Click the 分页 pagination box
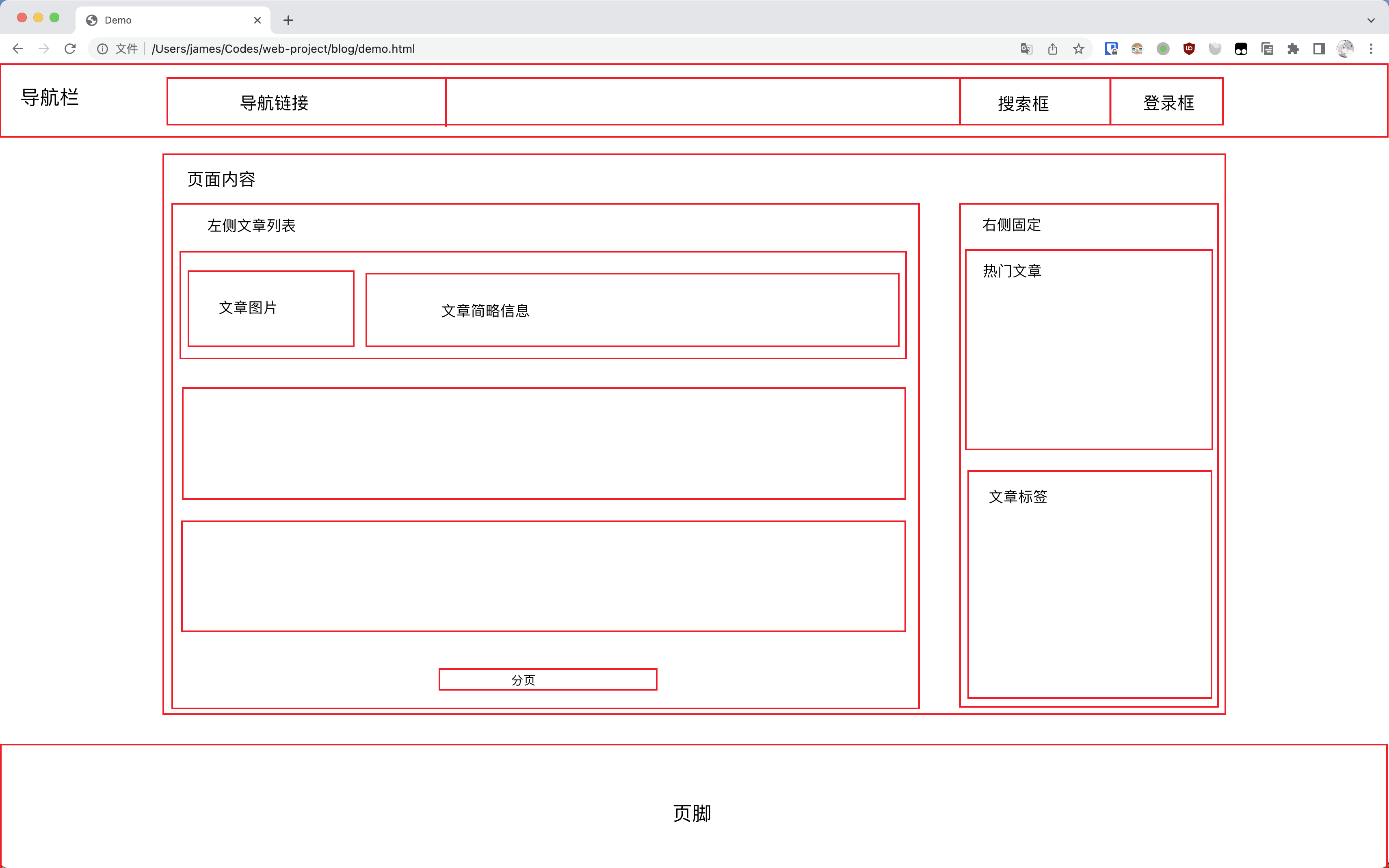 548,680
